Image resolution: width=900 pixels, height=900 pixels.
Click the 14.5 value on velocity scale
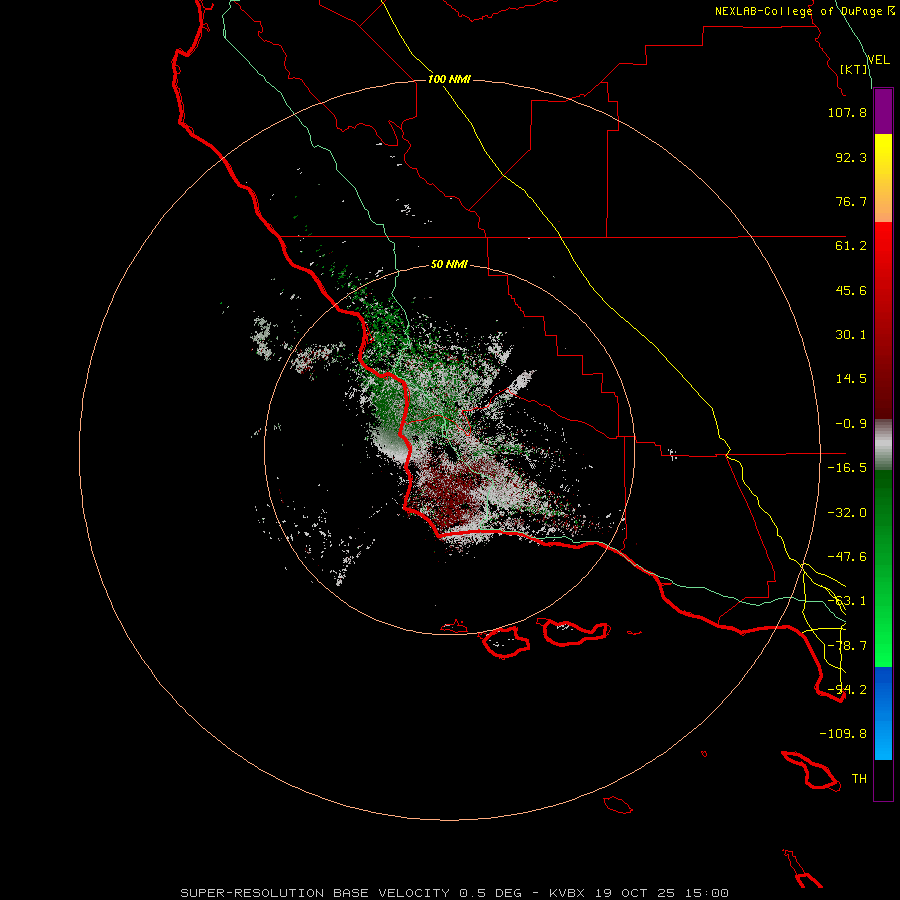point(851,379)
